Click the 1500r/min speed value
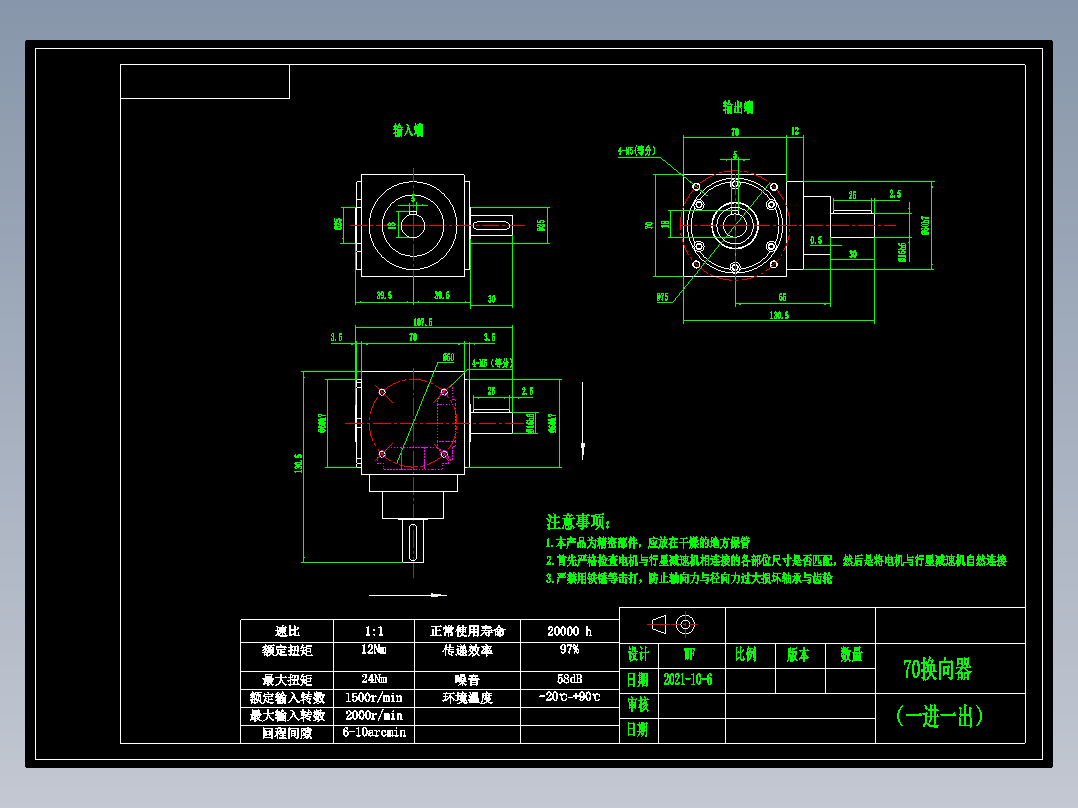1078x808 pixels. click(374, 697)
